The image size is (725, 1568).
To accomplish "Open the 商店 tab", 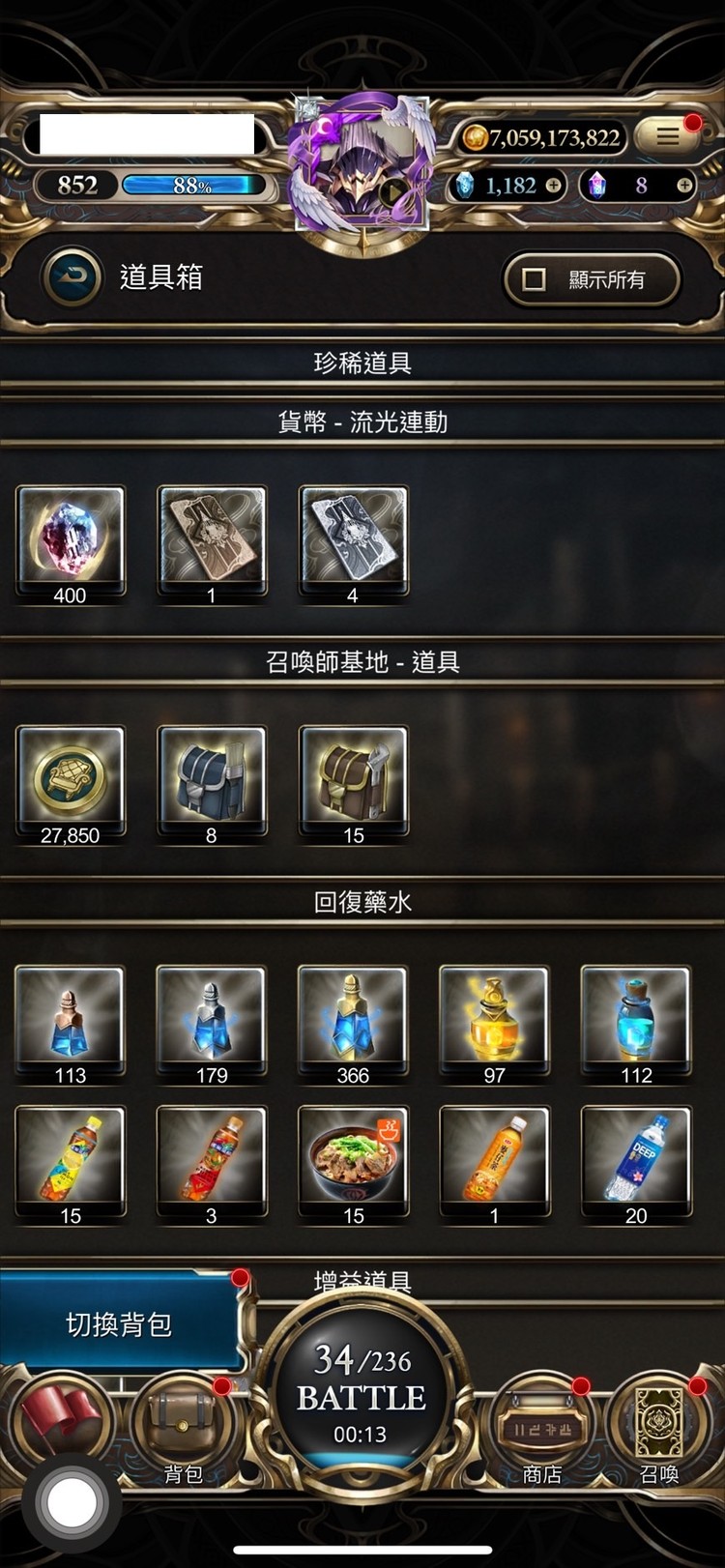I will tap(541, 1433).
